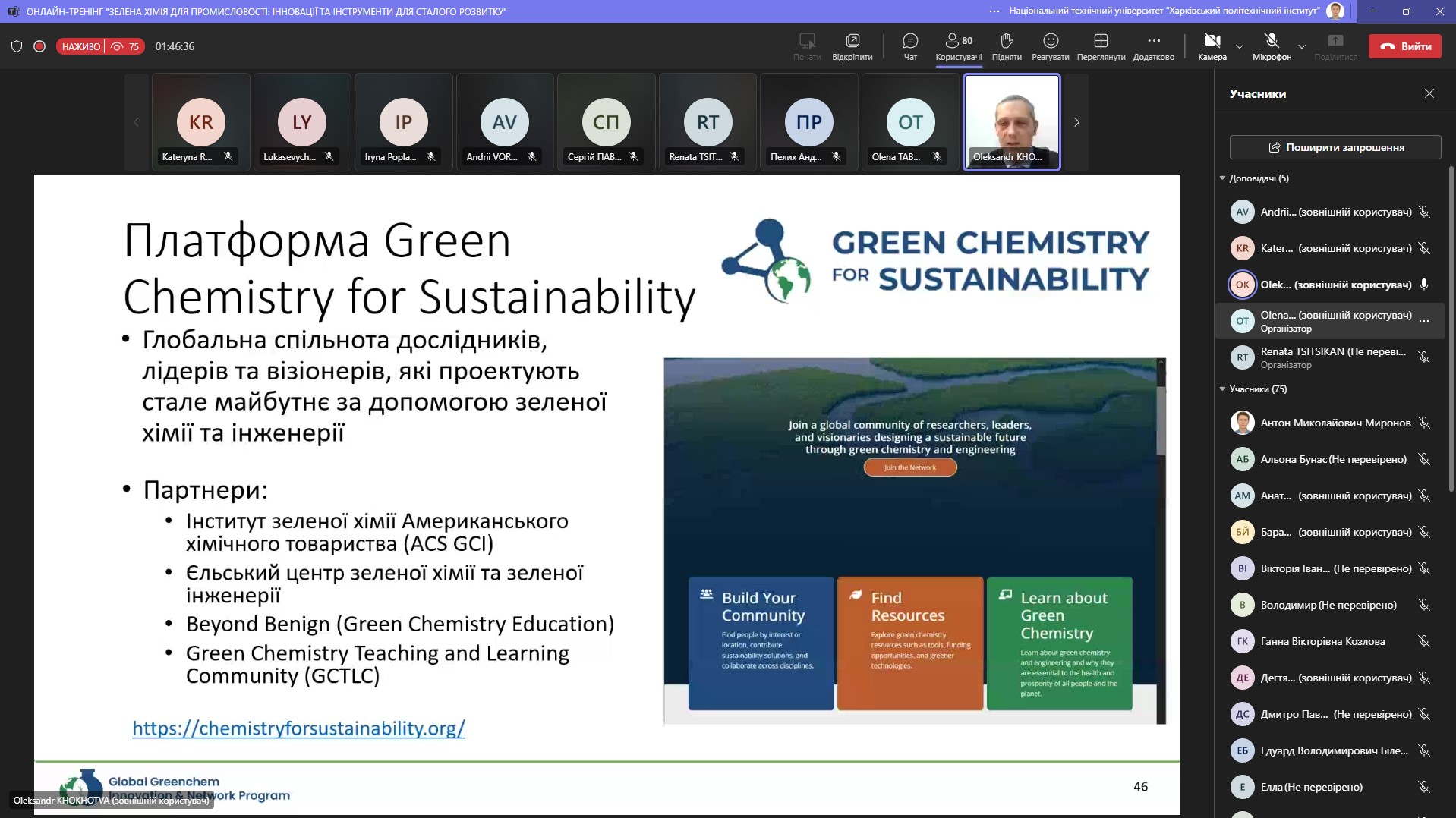Close the Учасники participants panel

click(1429, 93)
